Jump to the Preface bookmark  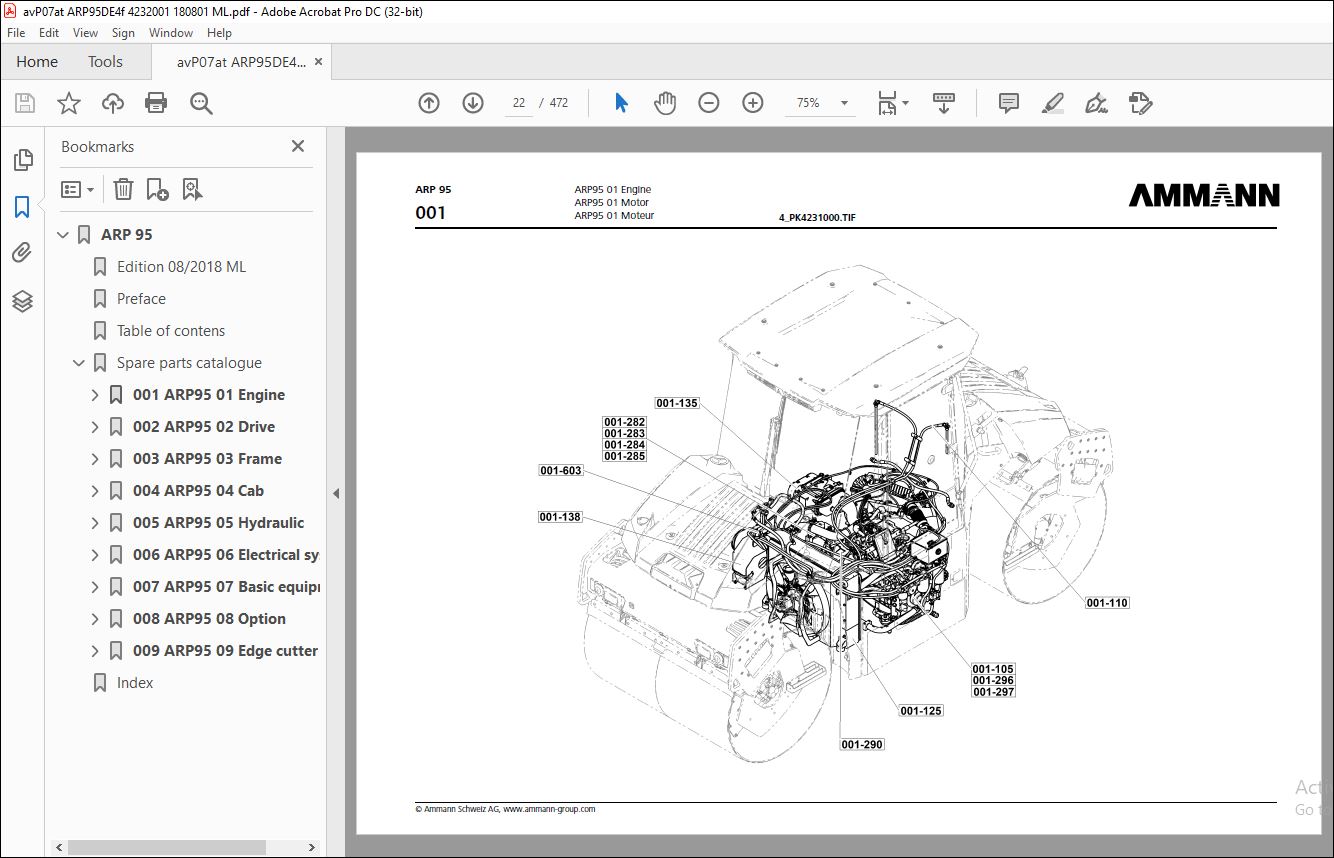141,299
